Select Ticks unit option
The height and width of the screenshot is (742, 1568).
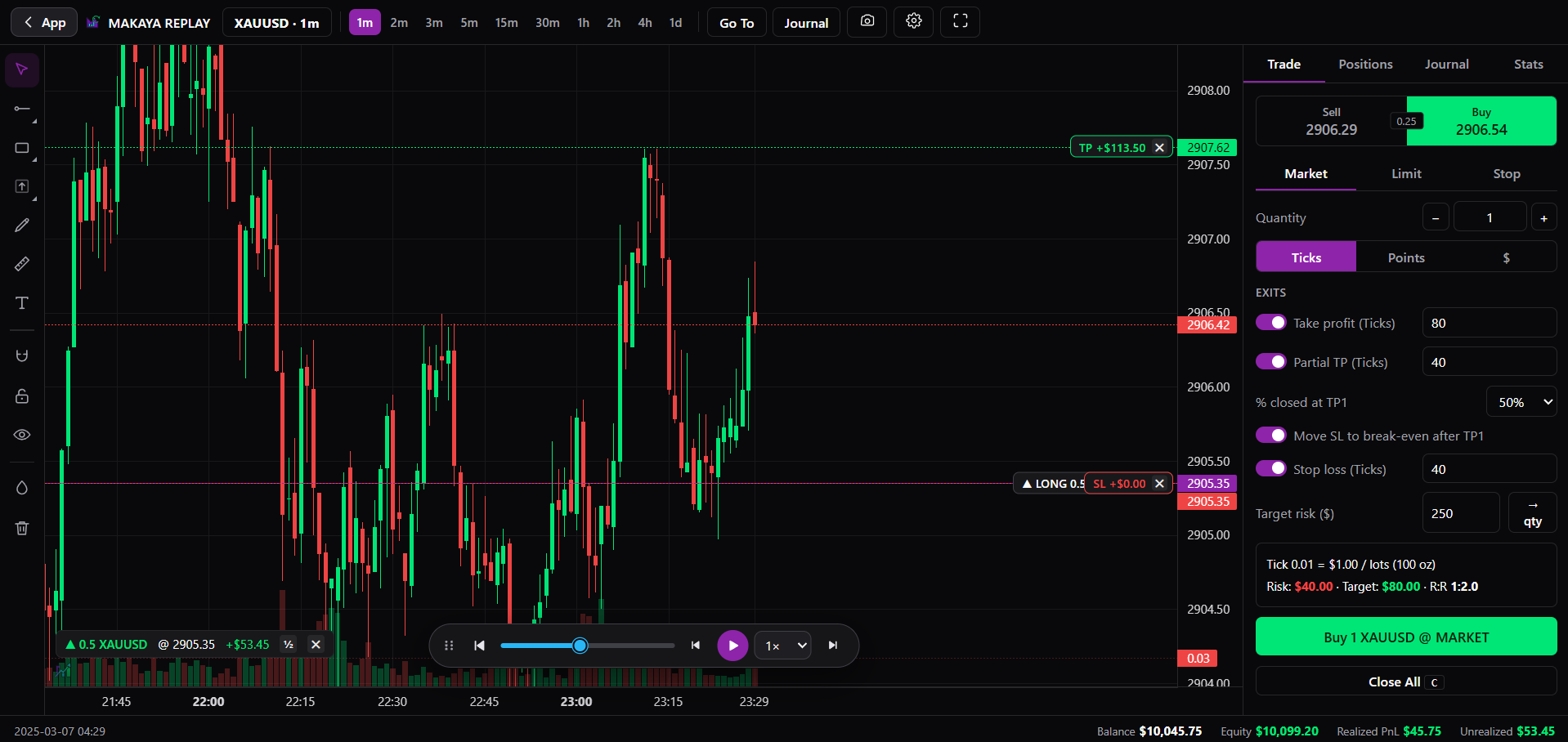pyautogui.click(x=1306, y=257)
